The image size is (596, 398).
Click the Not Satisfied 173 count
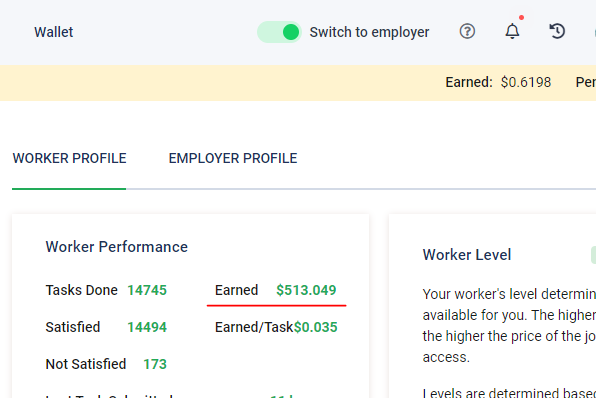155,364
